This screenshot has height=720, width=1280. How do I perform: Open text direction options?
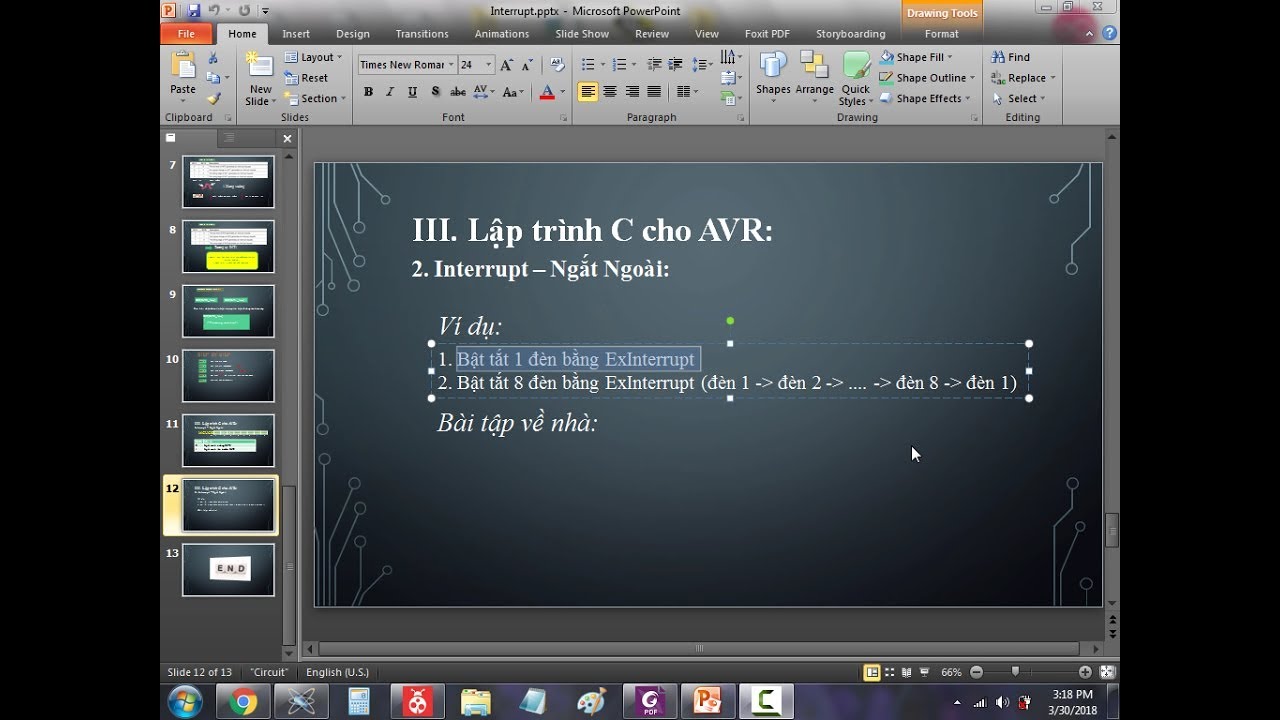(x=731, y=57)
